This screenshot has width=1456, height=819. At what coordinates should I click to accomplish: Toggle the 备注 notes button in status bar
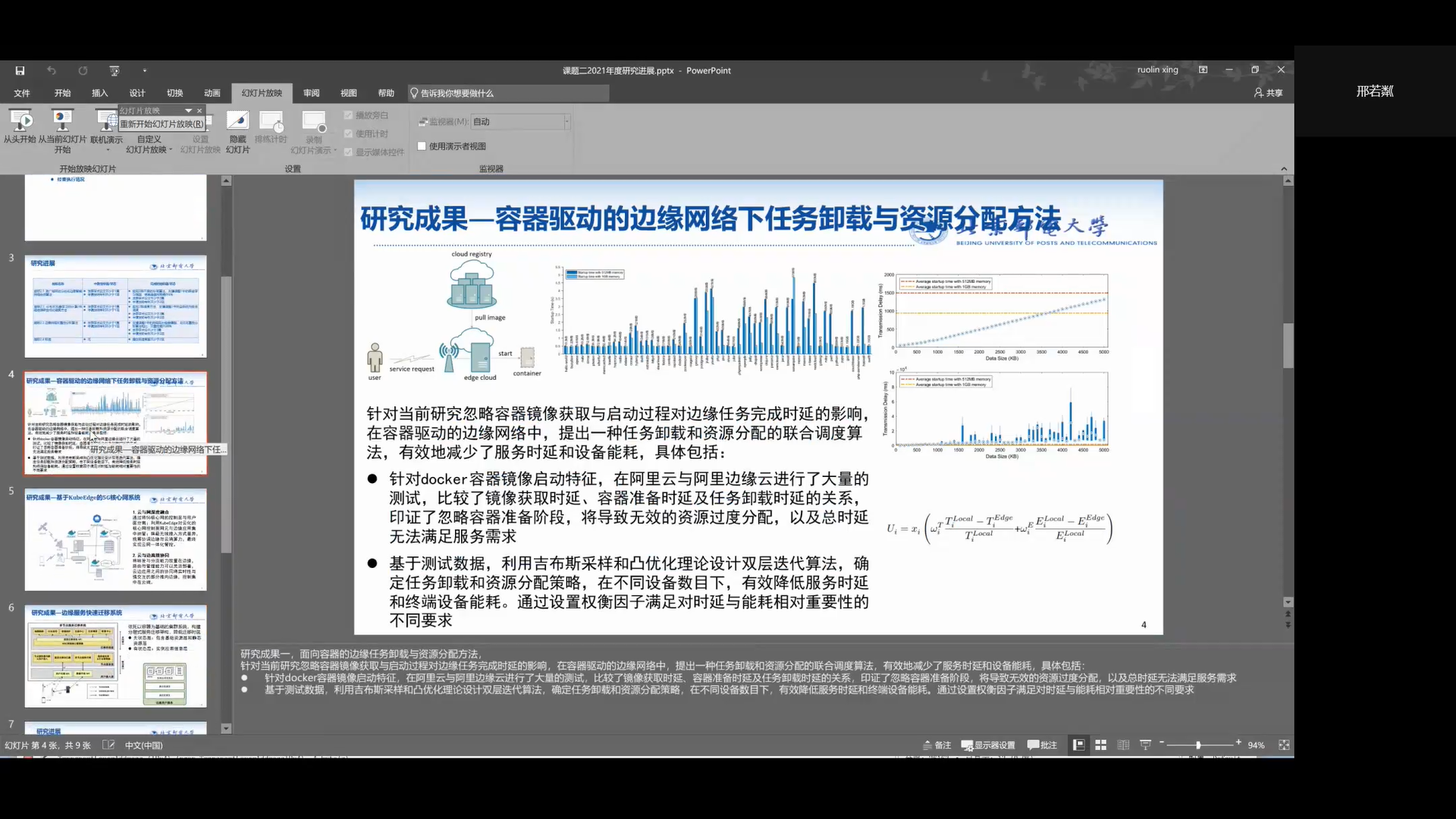[x=937, y=745]
